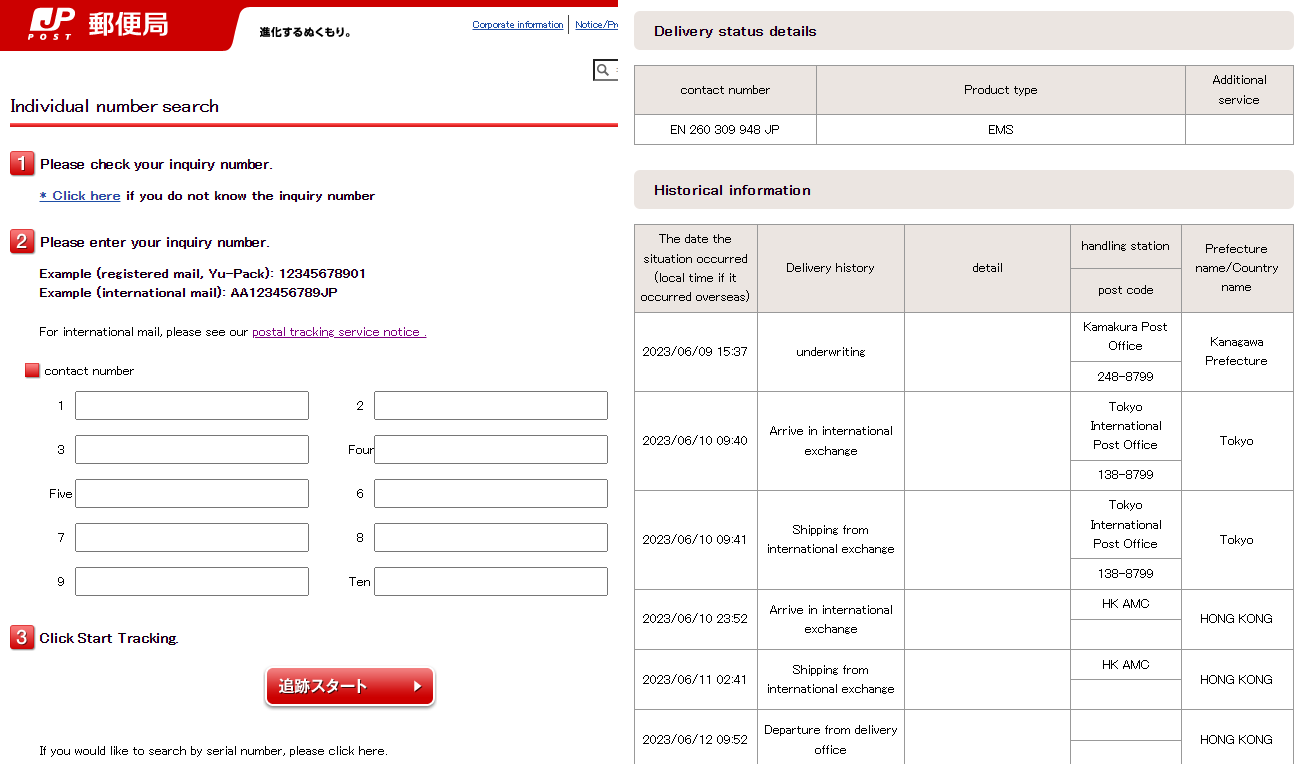
Task: Click the Kanagawa Prefecture cell
Action: pos(1236,352)
